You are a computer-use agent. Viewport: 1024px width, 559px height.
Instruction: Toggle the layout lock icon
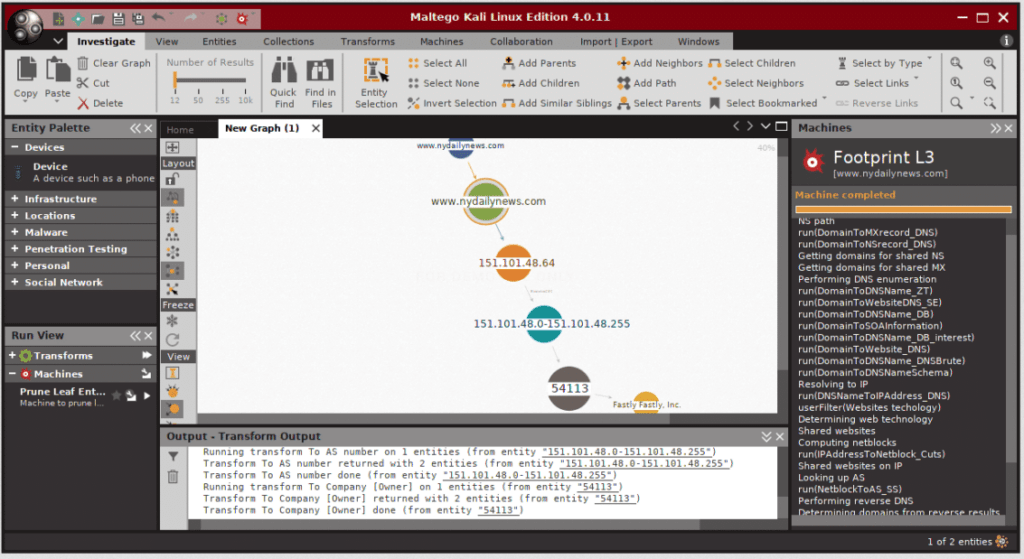pos(172,179)
